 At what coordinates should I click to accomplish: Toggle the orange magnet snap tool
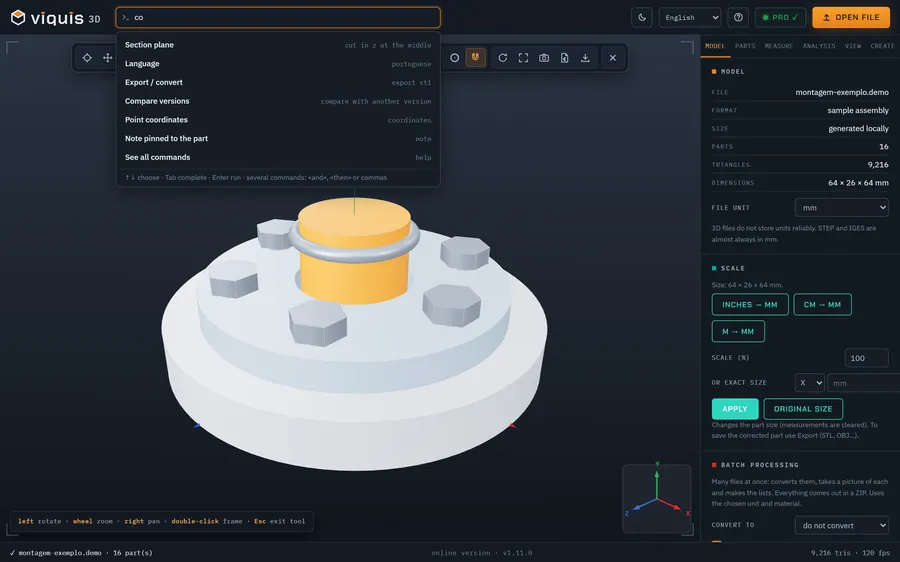coord(475,57)
